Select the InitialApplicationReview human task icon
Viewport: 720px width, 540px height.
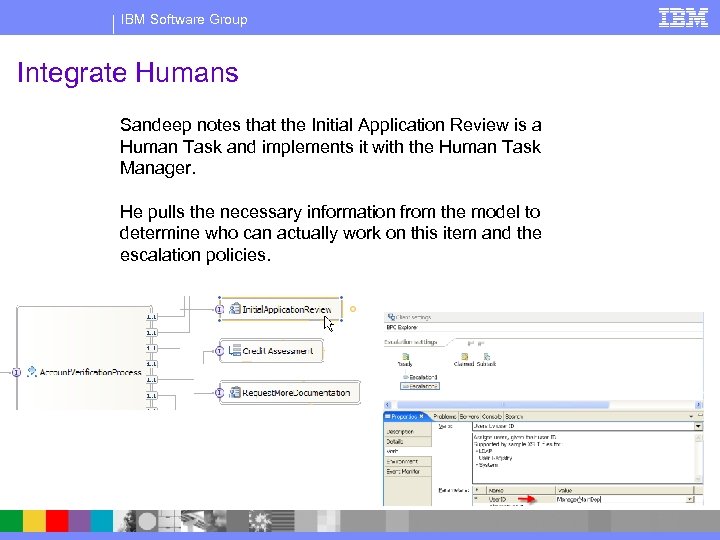[x=235, y=309]
